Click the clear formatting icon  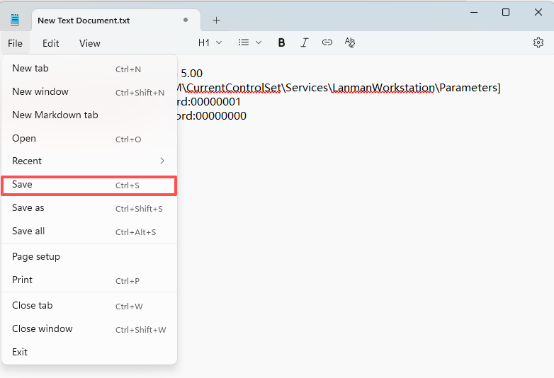[350, 42]
